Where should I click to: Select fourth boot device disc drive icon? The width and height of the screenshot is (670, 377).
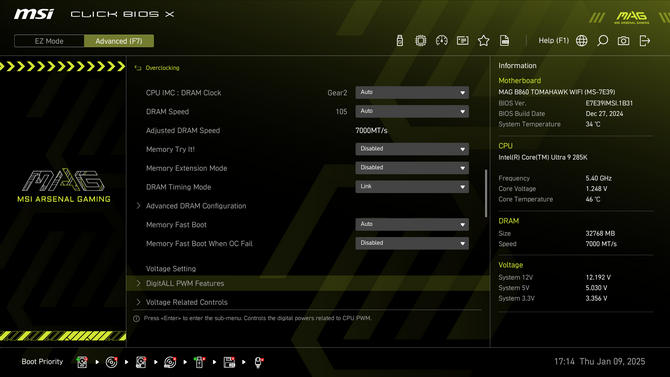(170, 362)
